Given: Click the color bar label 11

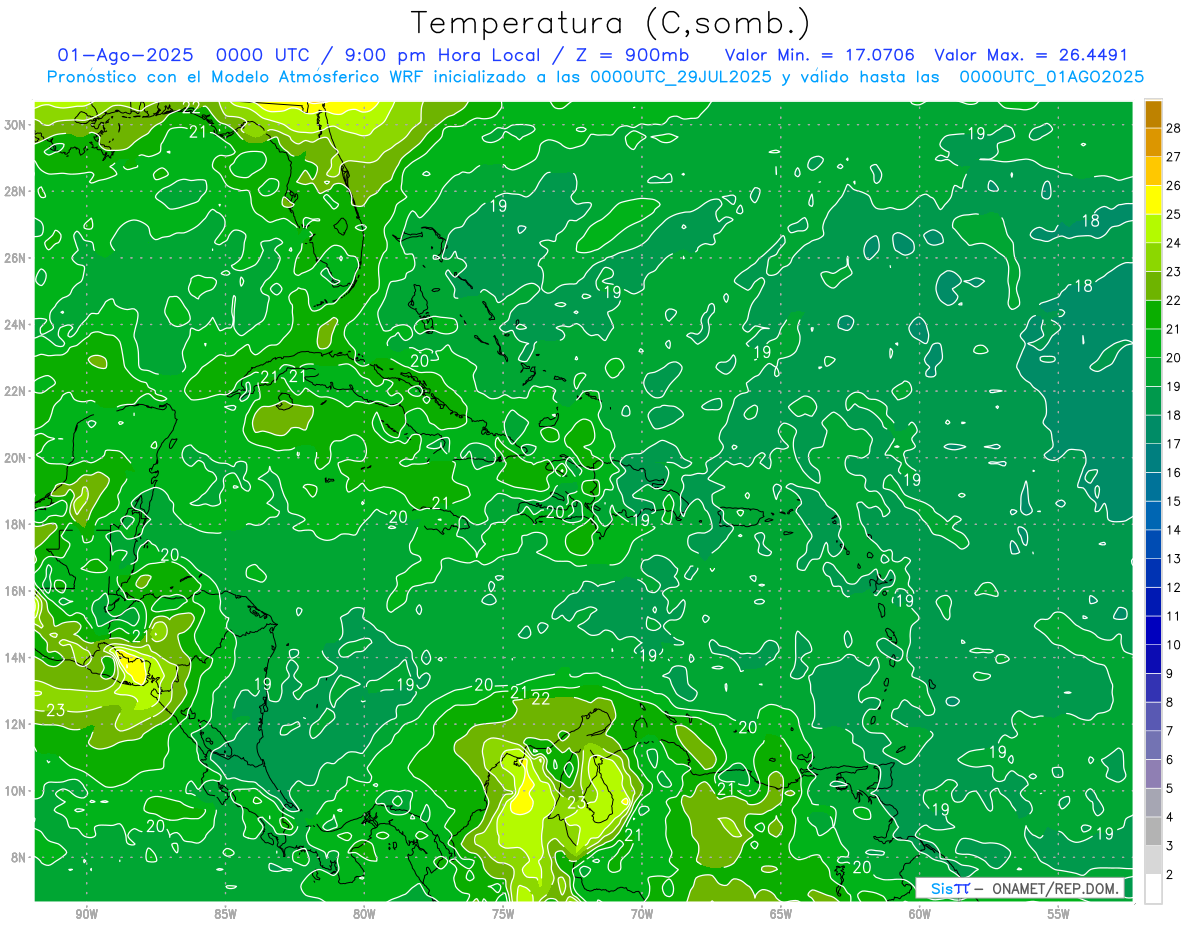Looking at the screenshot, I should pyautogui.click(x=1174, y=616).
